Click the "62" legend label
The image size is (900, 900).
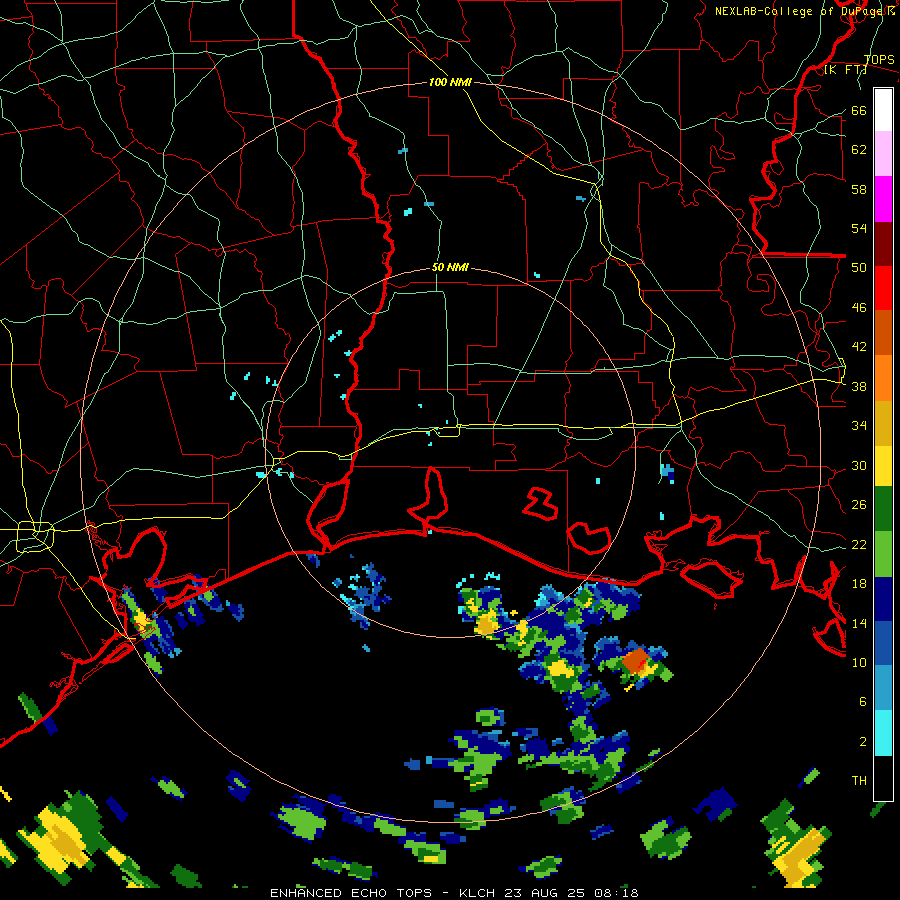coord(859,149)
